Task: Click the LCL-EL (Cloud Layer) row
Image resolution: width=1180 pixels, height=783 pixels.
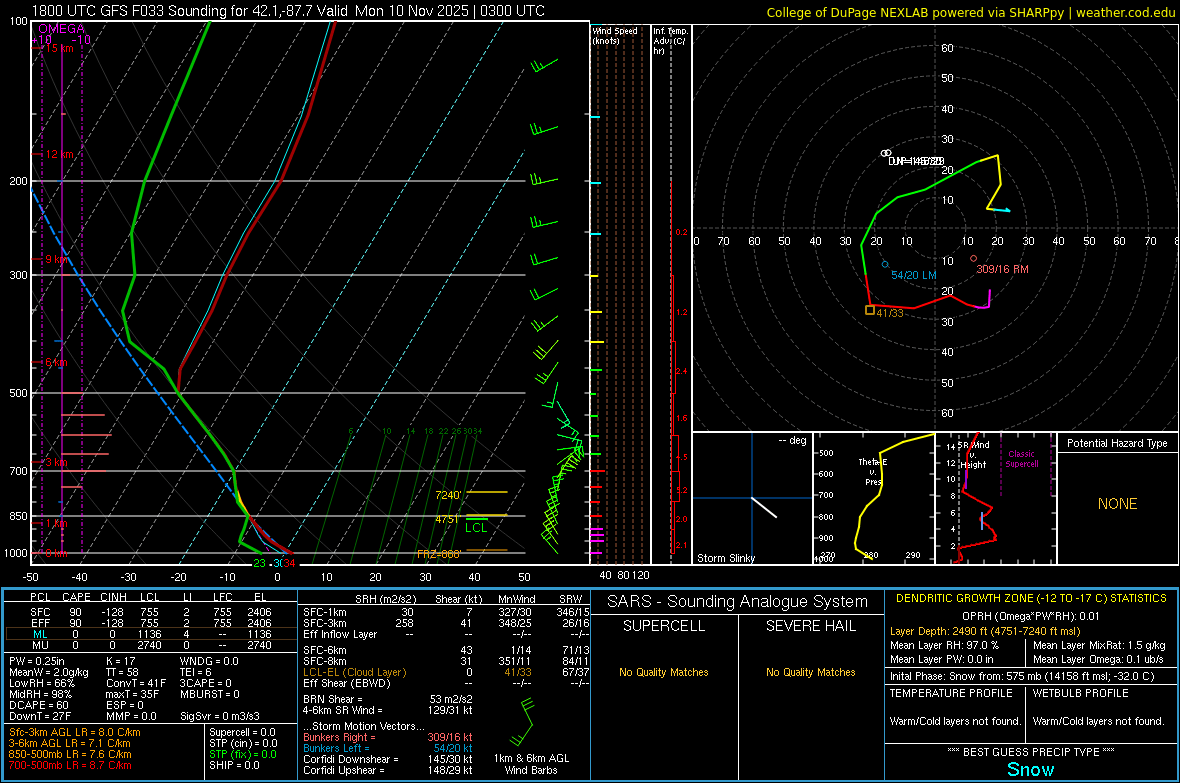Action: (446, 672)
